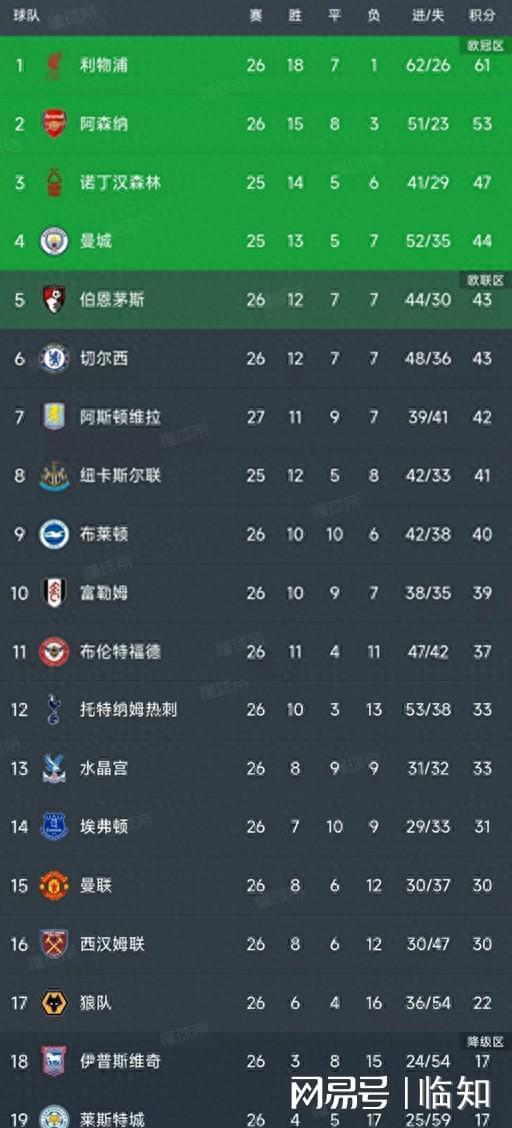
Task: Select the Manchester City crest
Action: (x=54, y=240)
